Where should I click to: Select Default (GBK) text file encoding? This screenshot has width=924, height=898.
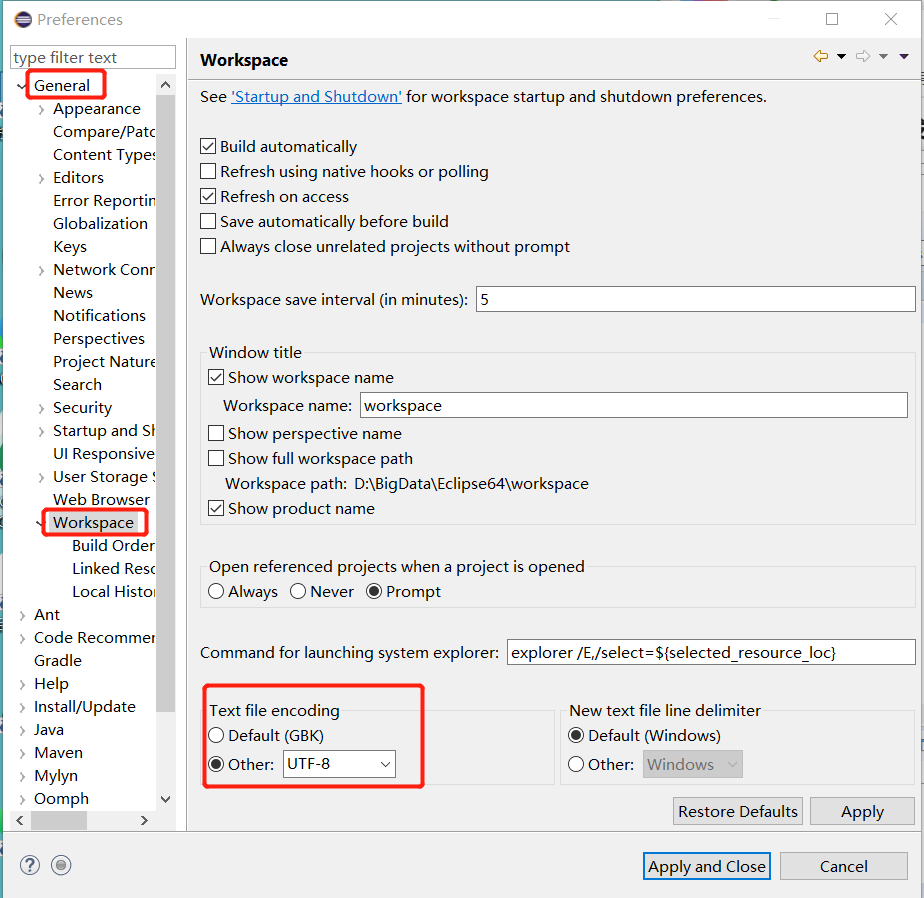pyautogui.click(x=217, y=736)
